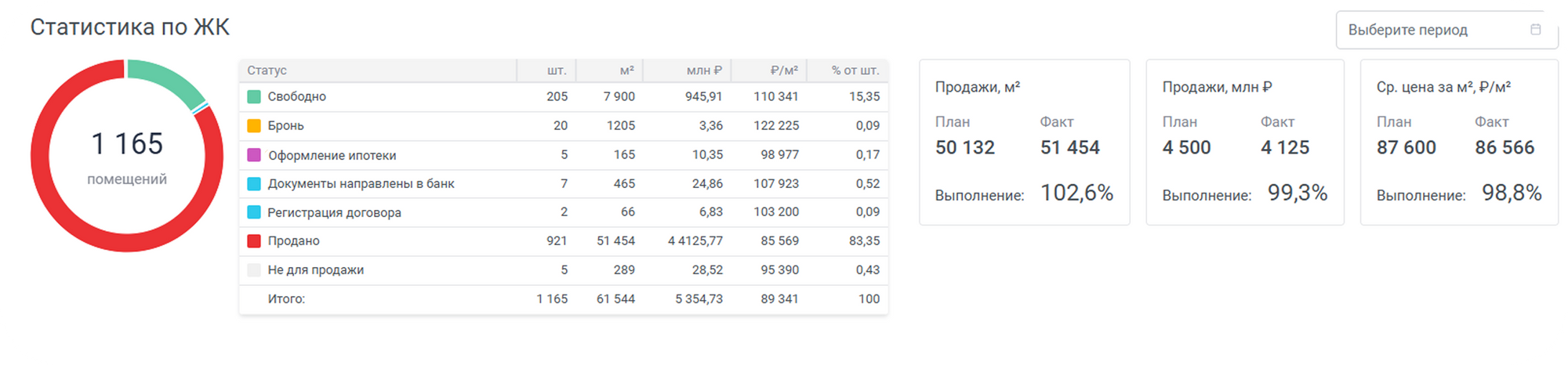This screenshot has height=365, width=1568.
Task: Click the orange Бронь legend square
Action: [254, 125]
